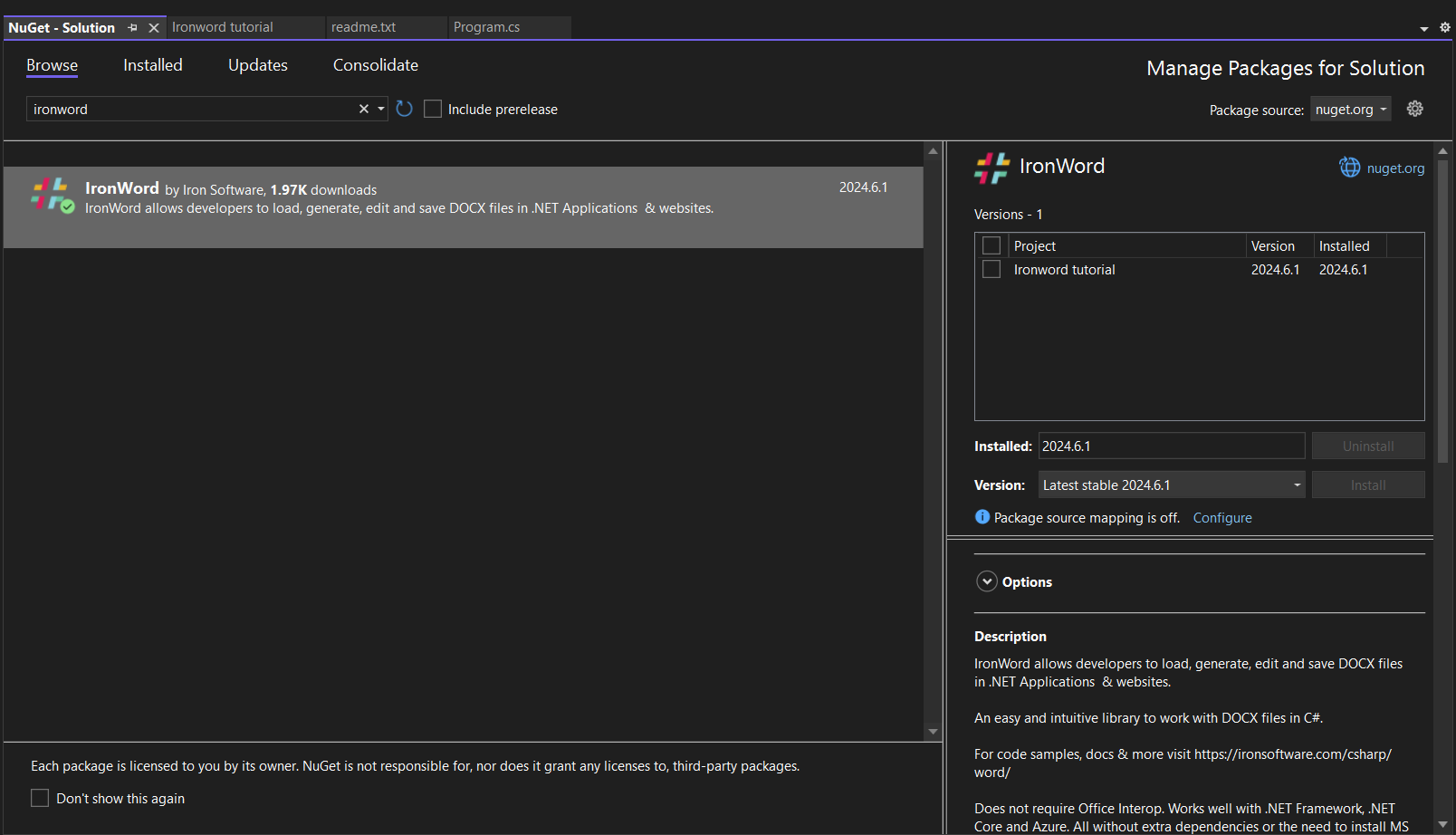Select the Ironword tutorial project row name

point(1064,269)
